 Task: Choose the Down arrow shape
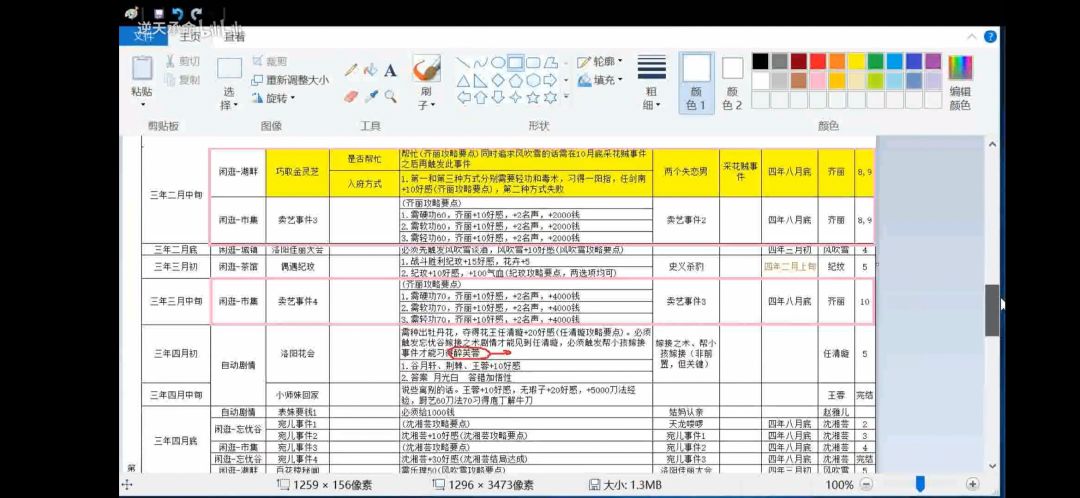coord(497,98)
